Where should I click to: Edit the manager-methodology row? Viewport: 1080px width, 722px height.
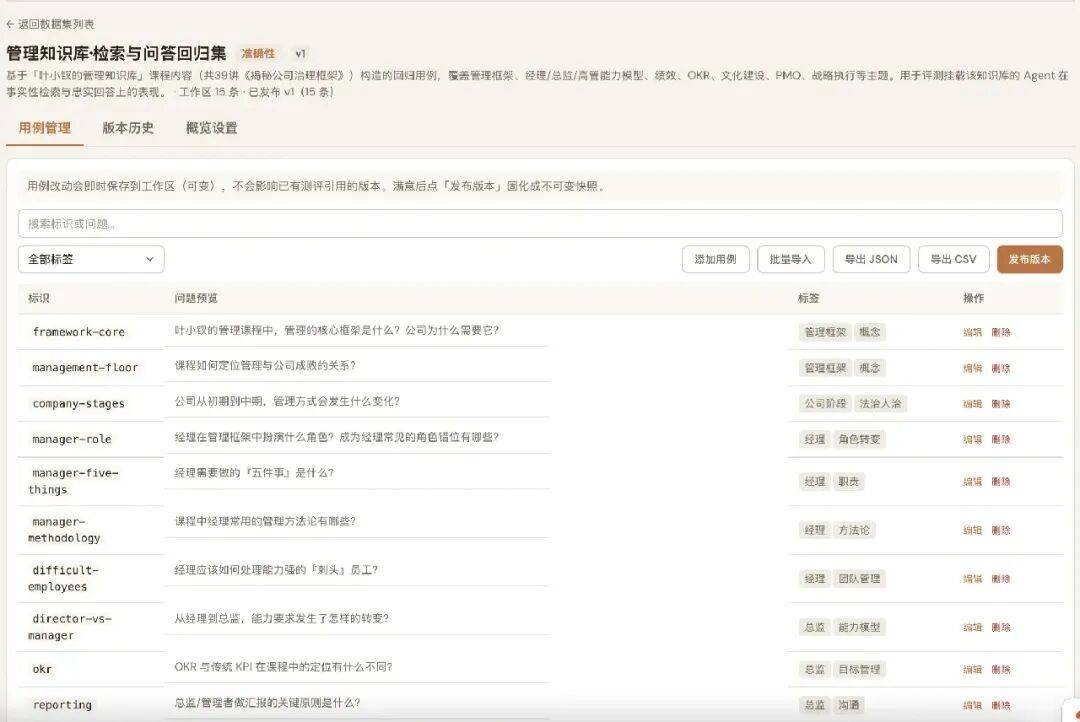click(973, 530)
